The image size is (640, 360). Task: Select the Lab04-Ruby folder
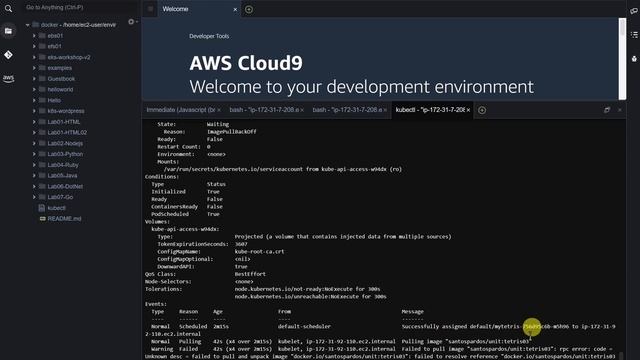(x=63, y=165)
